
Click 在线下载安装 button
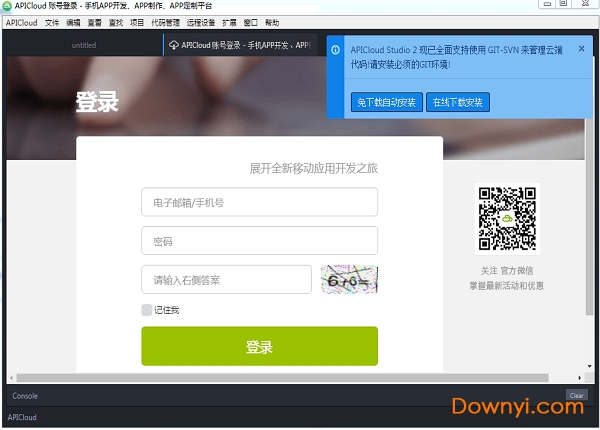coord(457,102)
